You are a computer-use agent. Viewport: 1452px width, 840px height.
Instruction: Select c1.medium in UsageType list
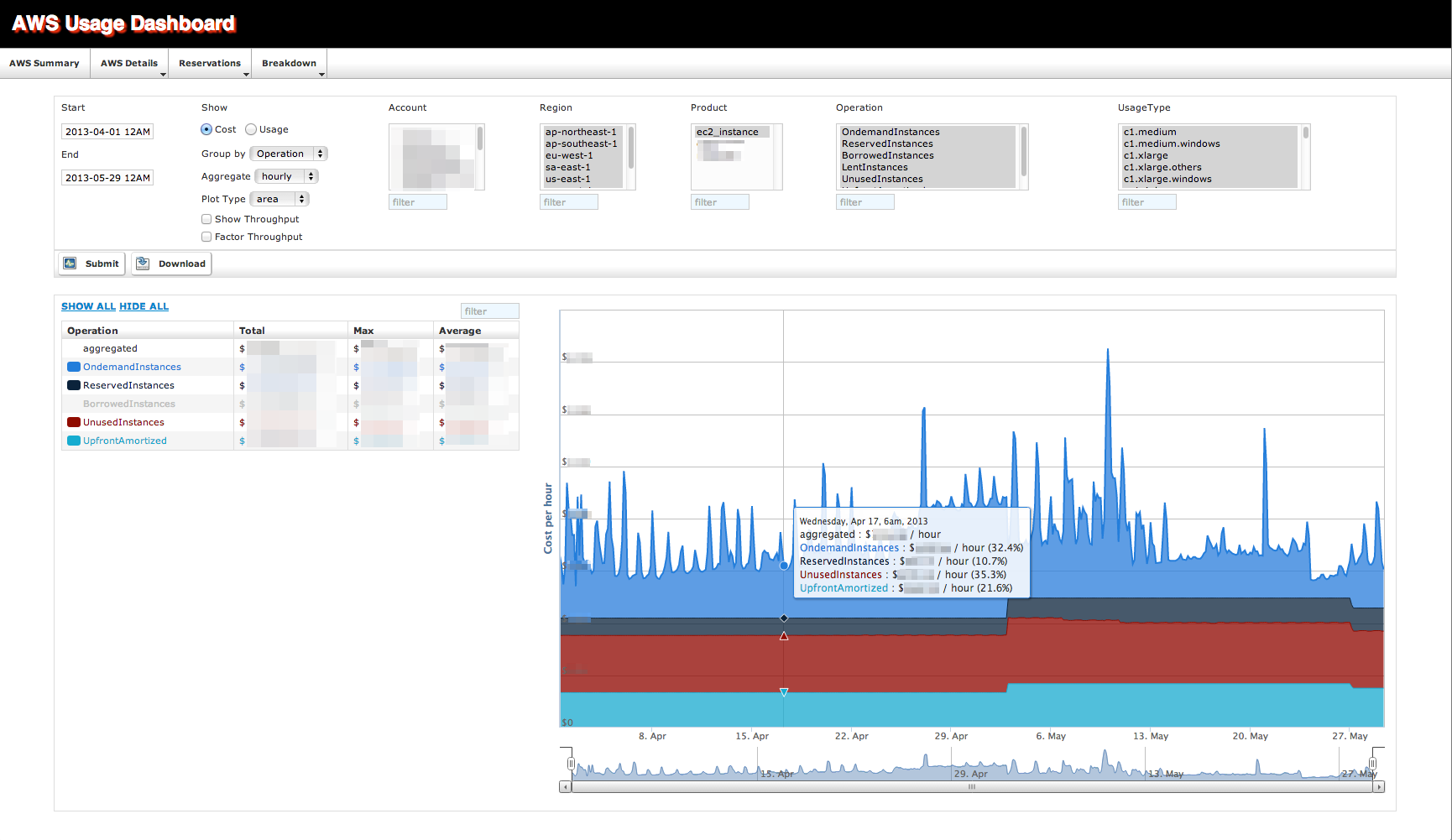tap(1209, 132)
